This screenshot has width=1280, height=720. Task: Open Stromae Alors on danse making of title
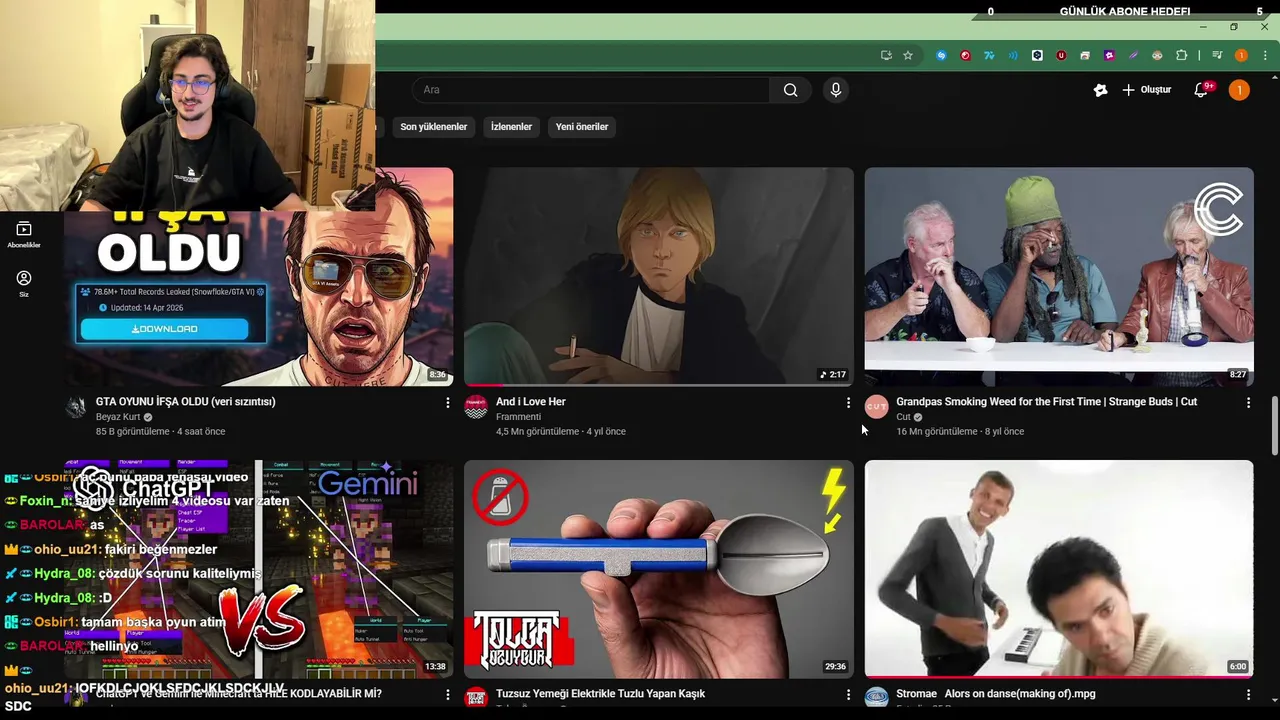pyautogui.click(x=995, y=694)
